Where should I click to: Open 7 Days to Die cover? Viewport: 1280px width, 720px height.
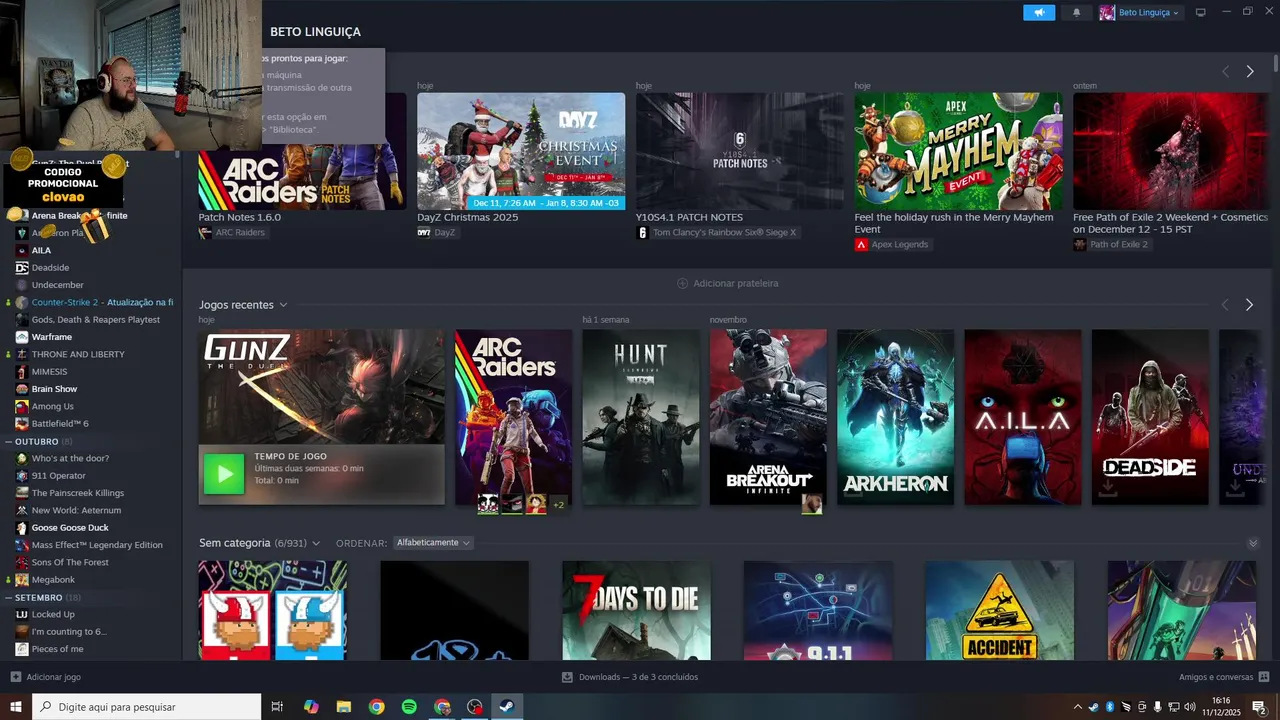click(636, 610)
